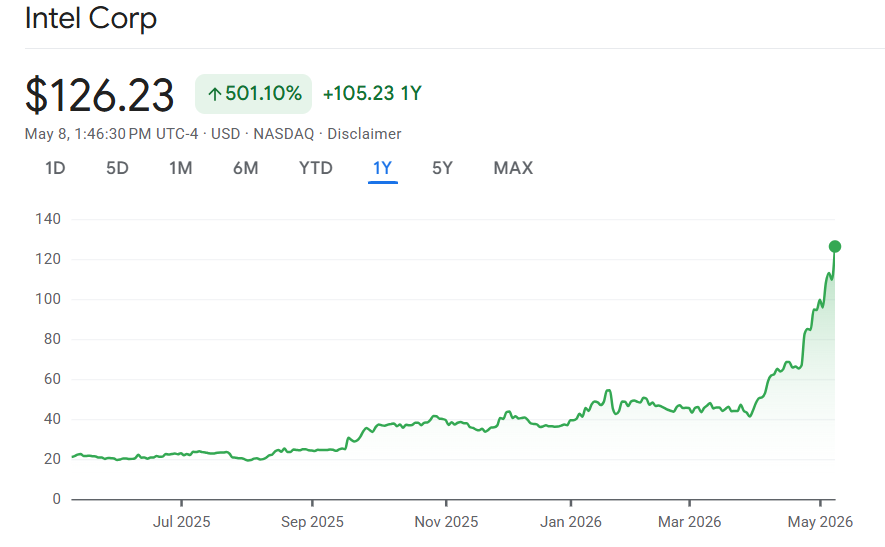The width and height of the screenshot is (885, 547).
Task: Click the green endpoint dot on chart
Action: pyautogui.click(x=835, y=247)
